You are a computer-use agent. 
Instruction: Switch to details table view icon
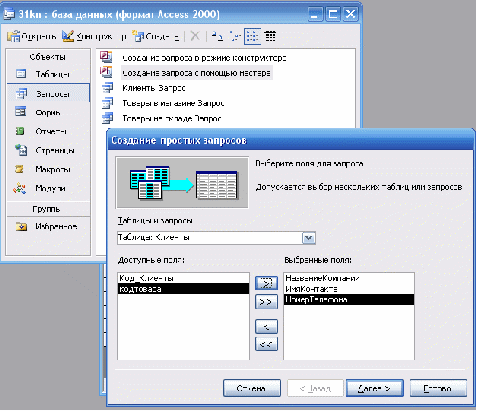pos(270,36)
